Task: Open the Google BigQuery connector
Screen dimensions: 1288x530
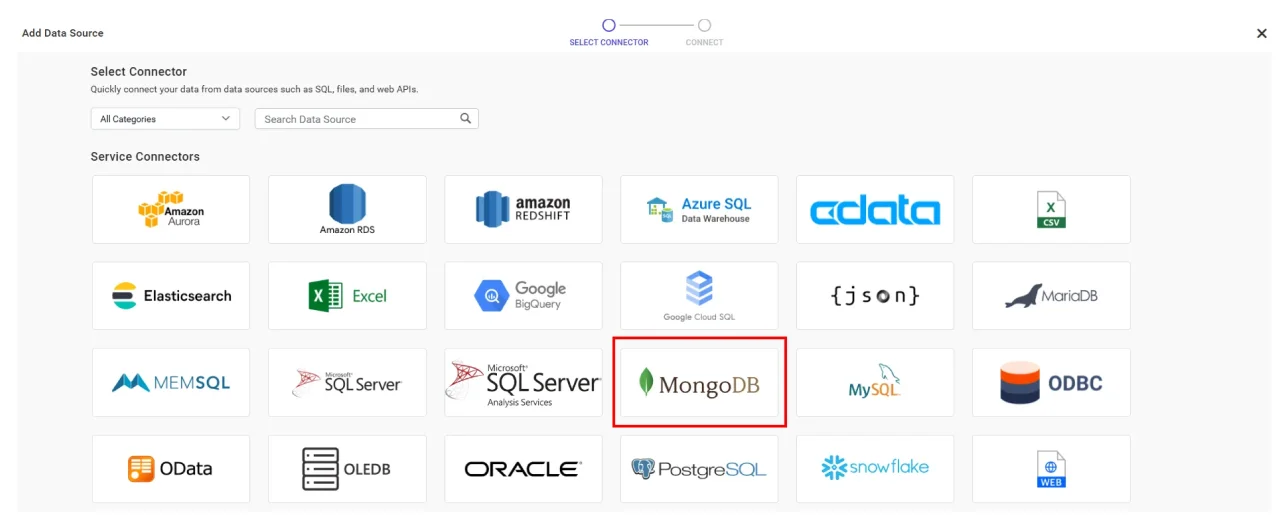Action: tap(523, 296)
